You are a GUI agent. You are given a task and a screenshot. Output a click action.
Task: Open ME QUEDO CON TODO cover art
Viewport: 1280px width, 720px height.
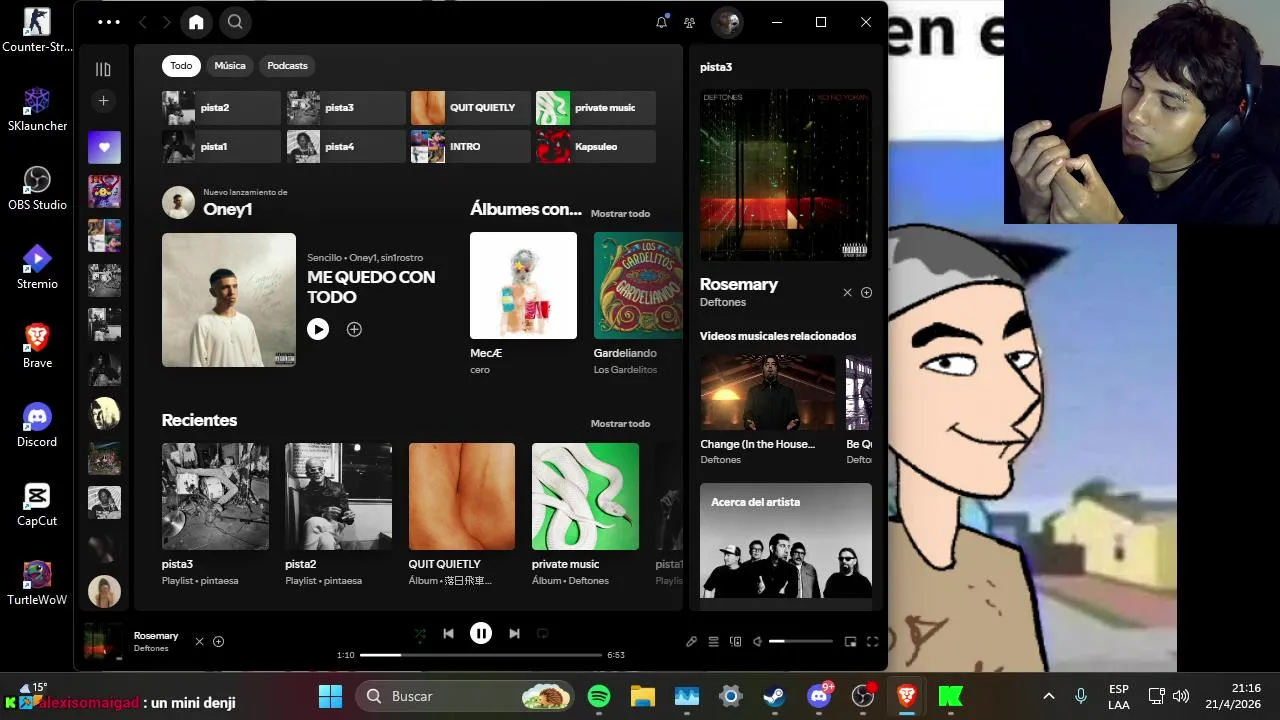229,300
